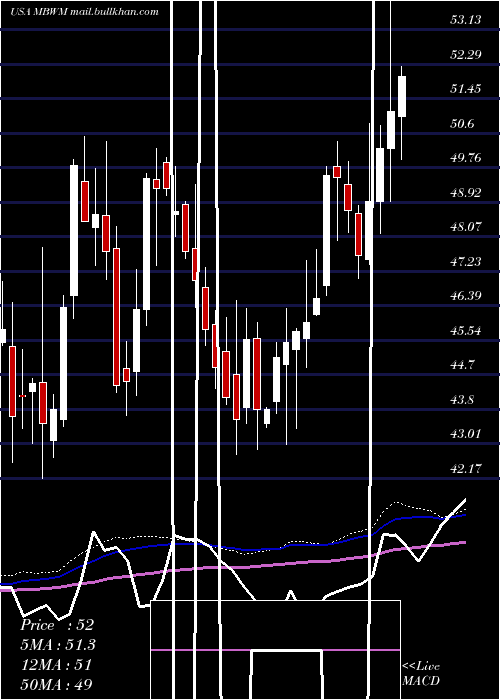This screenshot has height=700, width=500.
Task: Click the 51.45 price axis label
Action: coord(466,89)
